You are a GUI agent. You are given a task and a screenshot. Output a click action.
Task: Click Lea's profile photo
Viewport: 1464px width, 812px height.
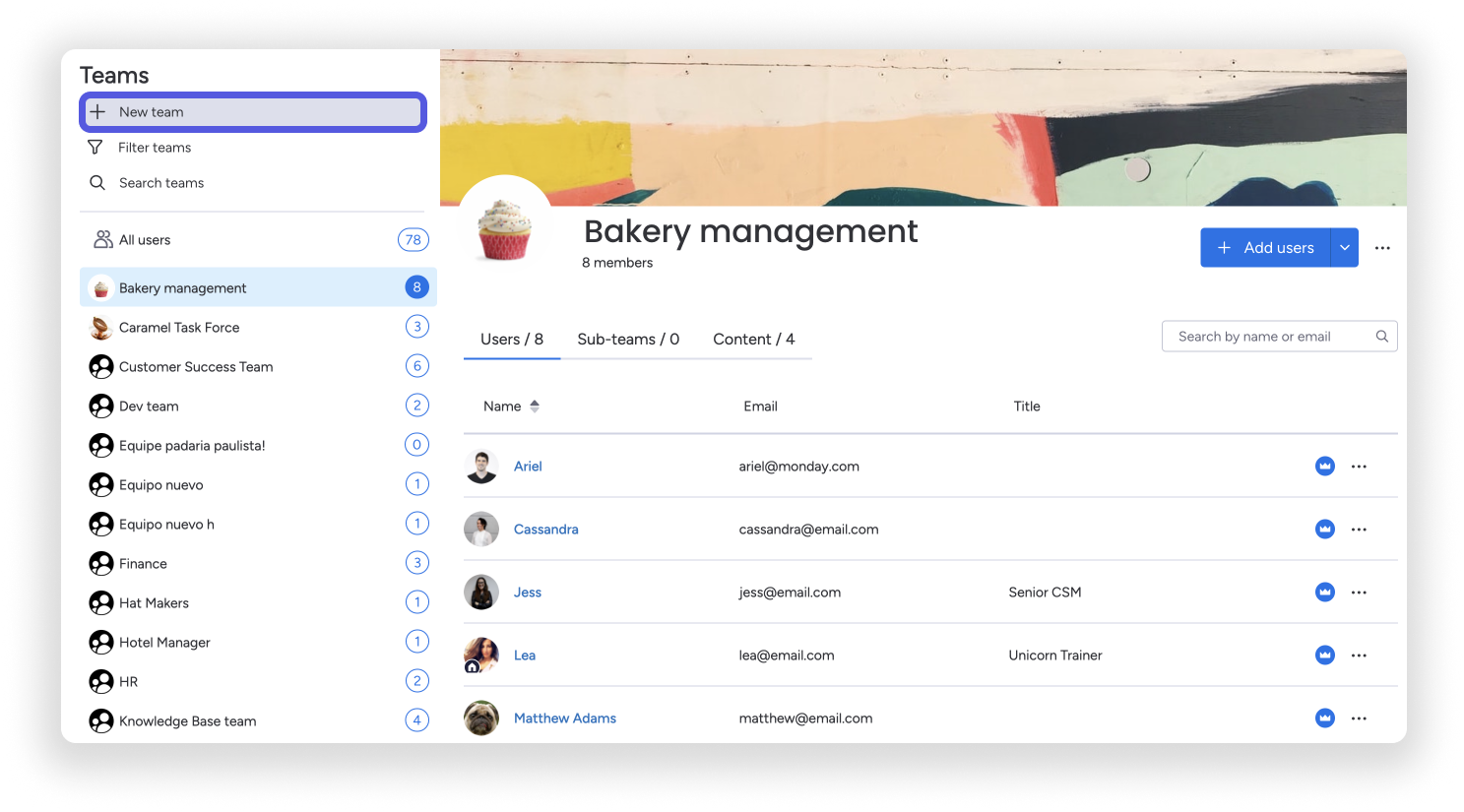pyautogui.click(x=481, y=656)
